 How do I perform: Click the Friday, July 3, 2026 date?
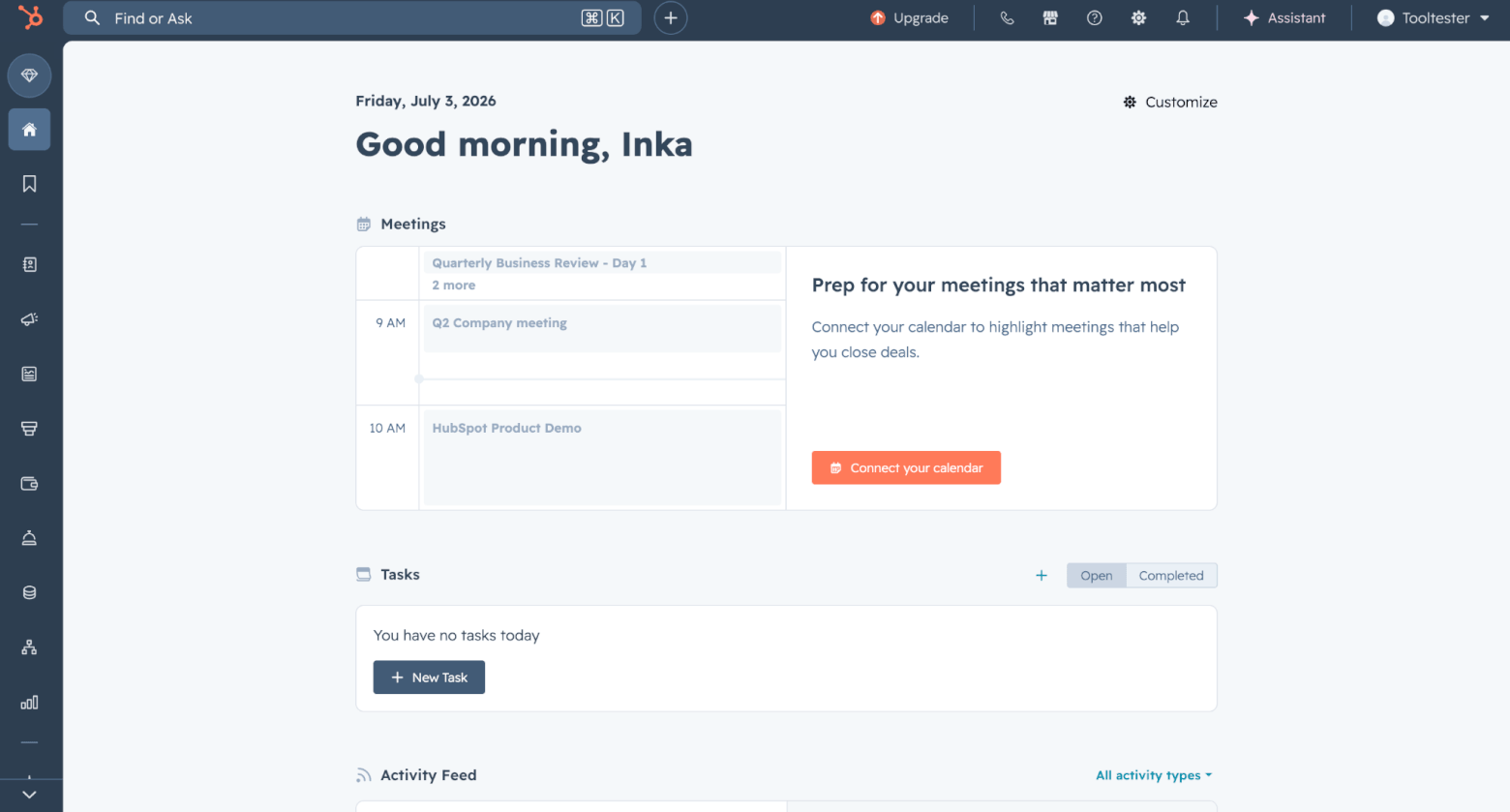[426, 101]
